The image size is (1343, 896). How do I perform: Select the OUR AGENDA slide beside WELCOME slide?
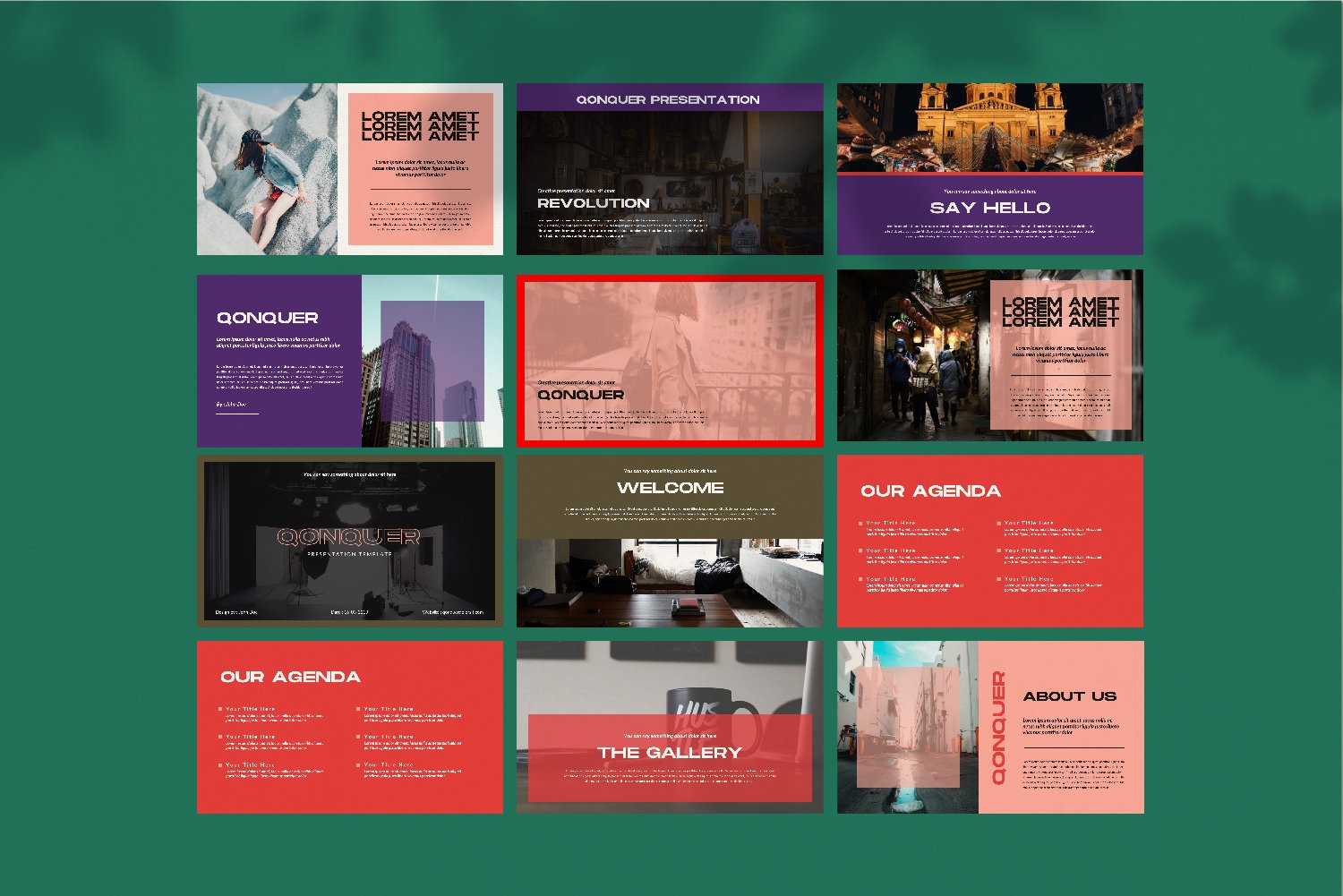(990, 541)
